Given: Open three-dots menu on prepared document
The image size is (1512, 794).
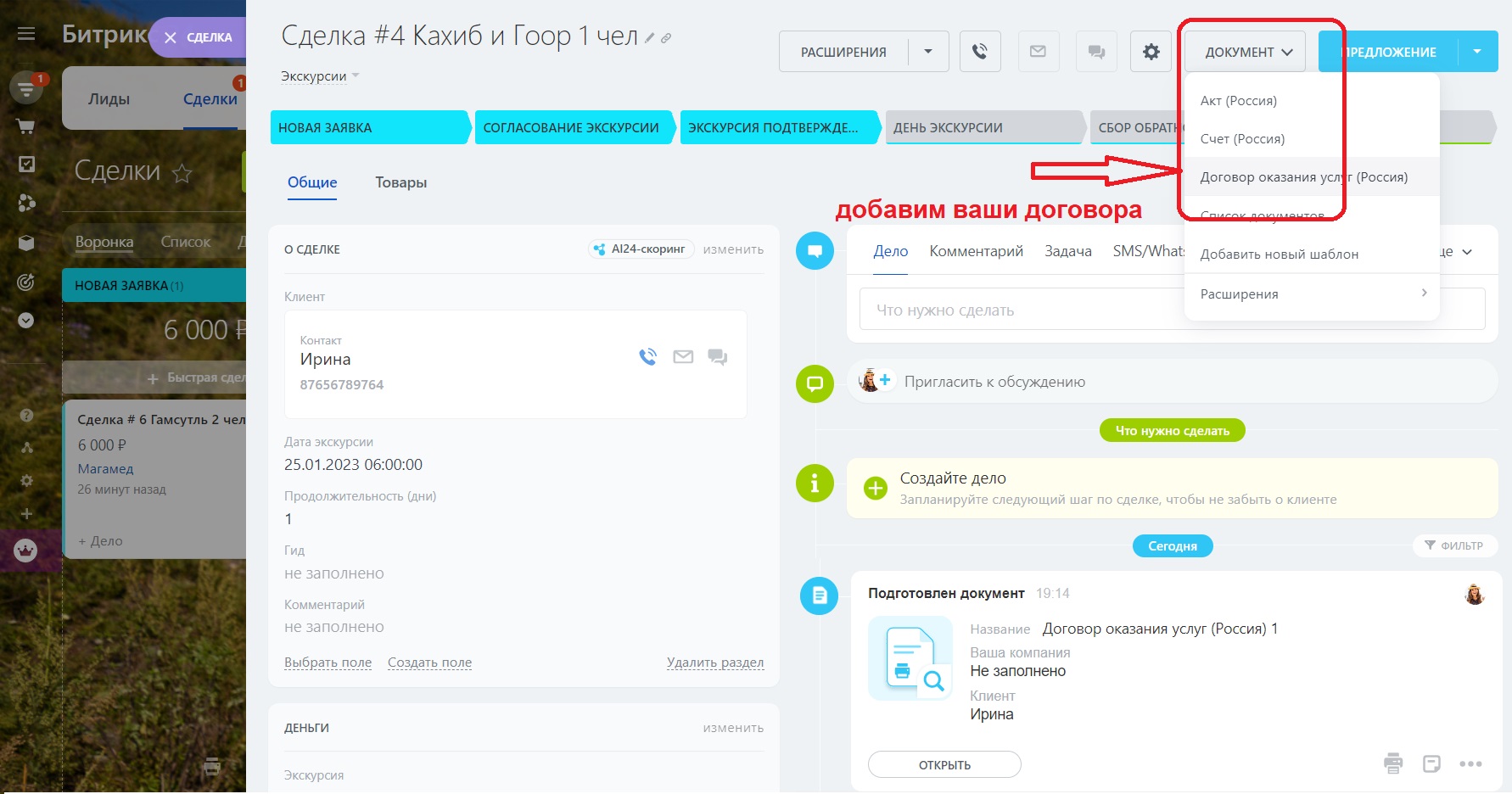Looking at the screenshot, I should (1470, 763).
